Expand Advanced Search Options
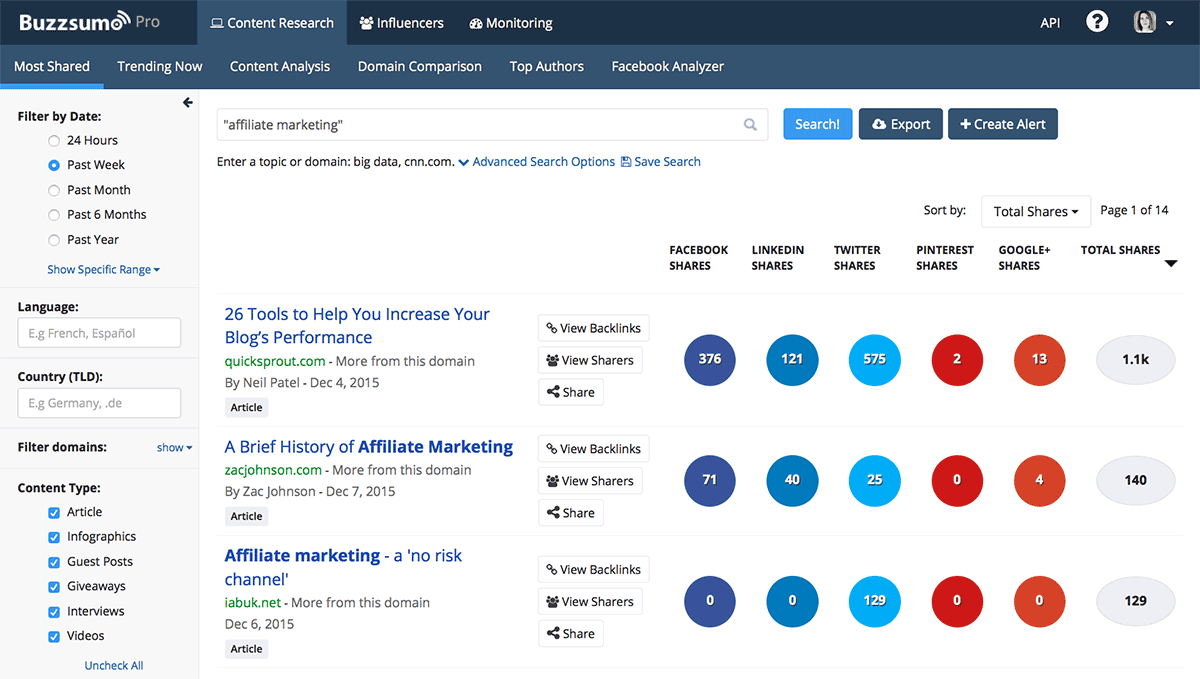 point(537,162)
